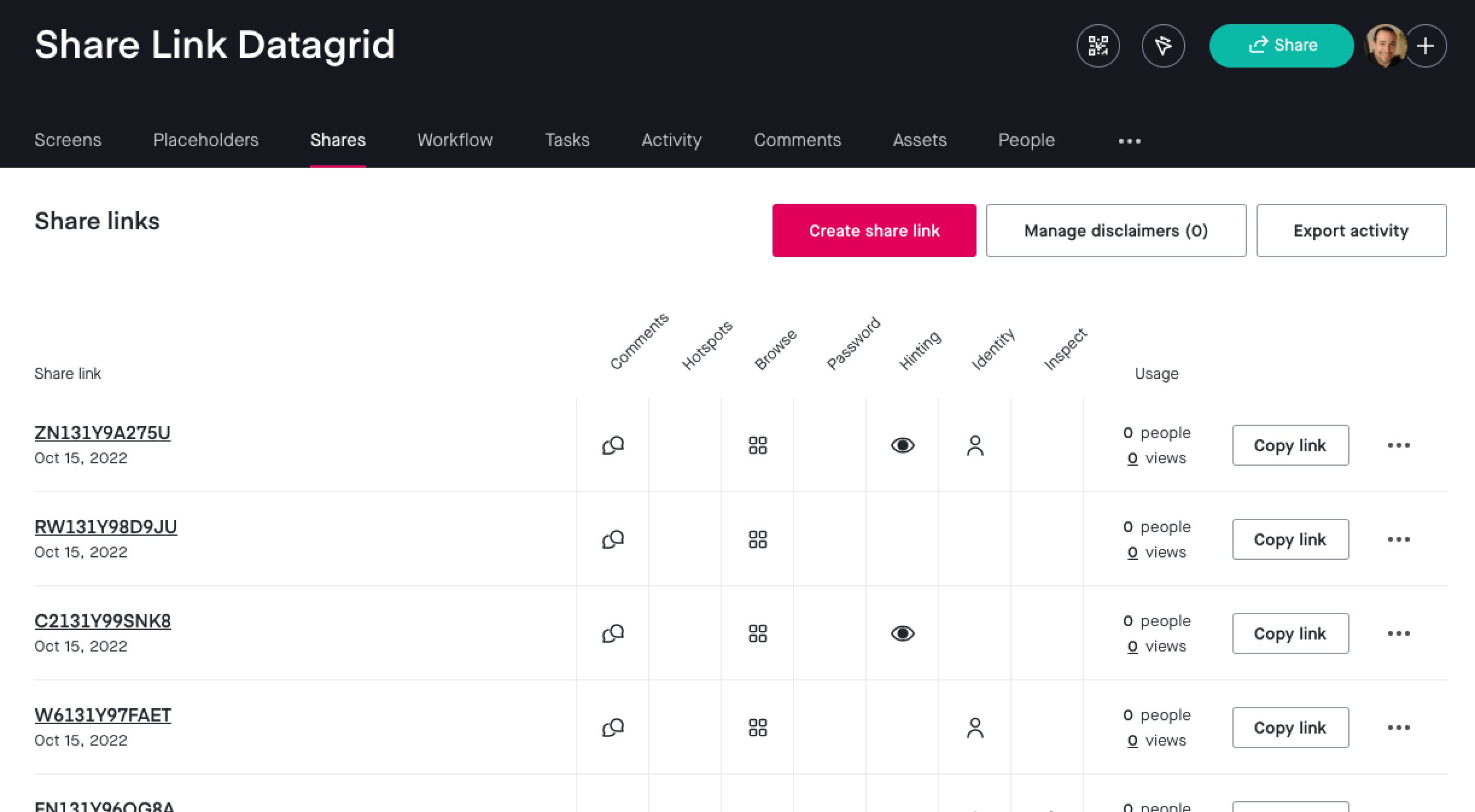
Task: Expand the options menu for RW131Y98D9JU
Action: click(1398, 539)
